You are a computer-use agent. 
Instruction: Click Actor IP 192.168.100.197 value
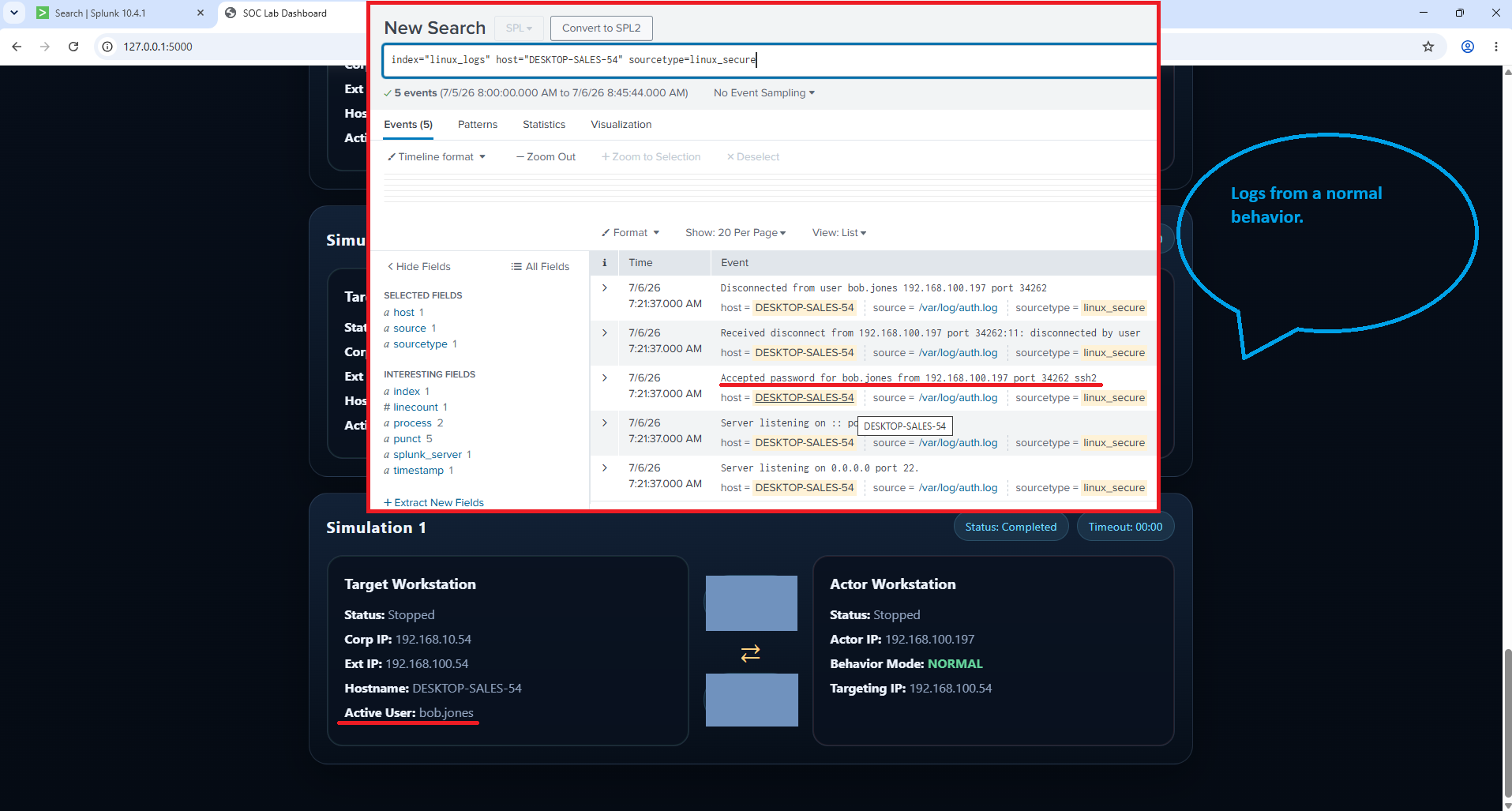point(929,640)
